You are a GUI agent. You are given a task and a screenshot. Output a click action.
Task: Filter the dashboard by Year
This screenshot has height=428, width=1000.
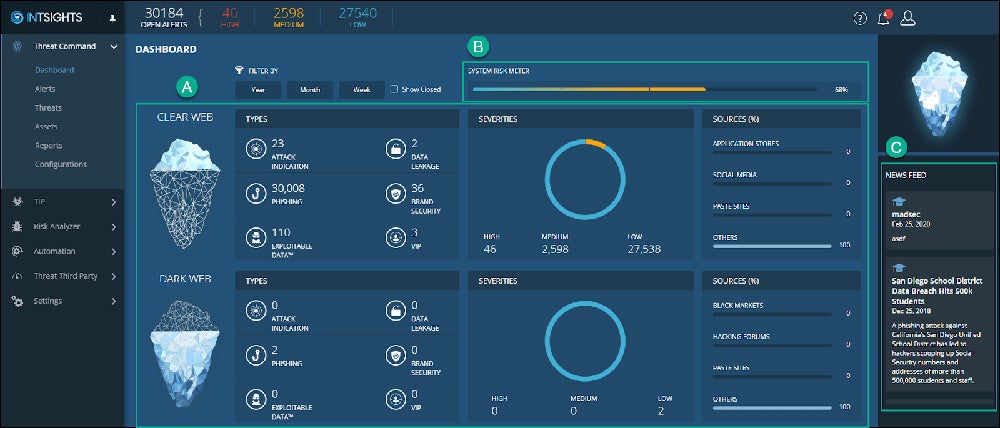[258, 89]
